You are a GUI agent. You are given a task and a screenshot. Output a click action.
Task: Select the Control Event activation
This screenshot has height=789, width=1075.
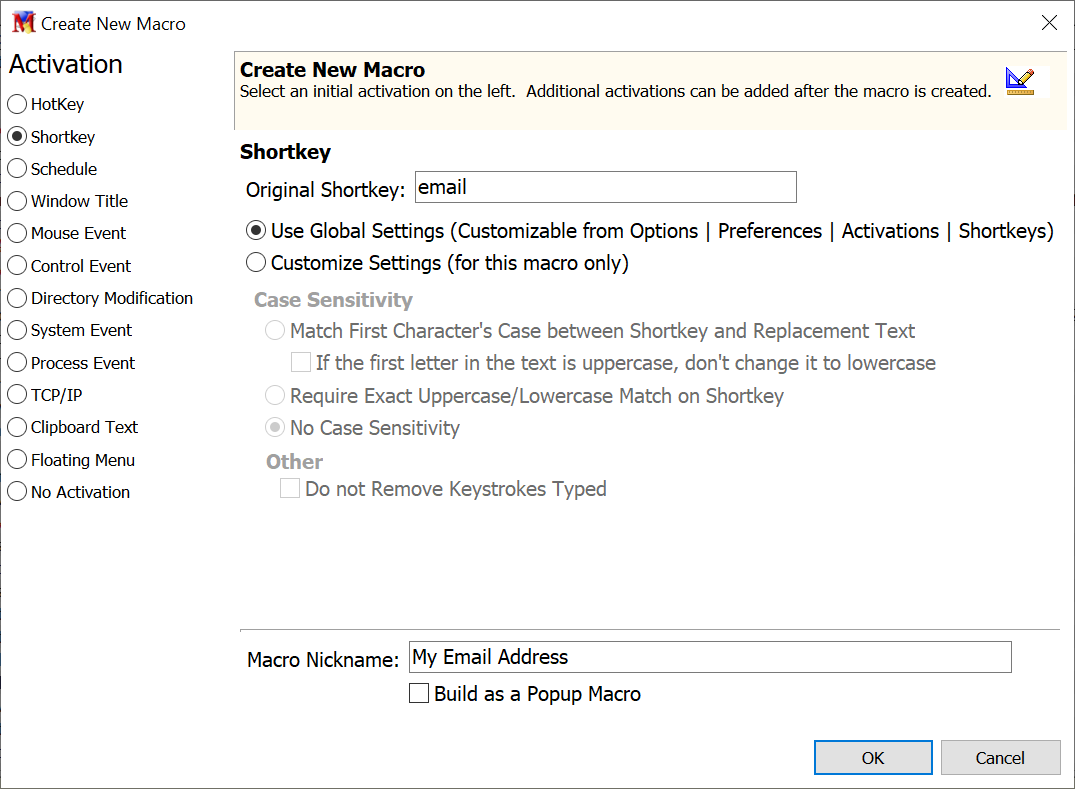[17, 266]
